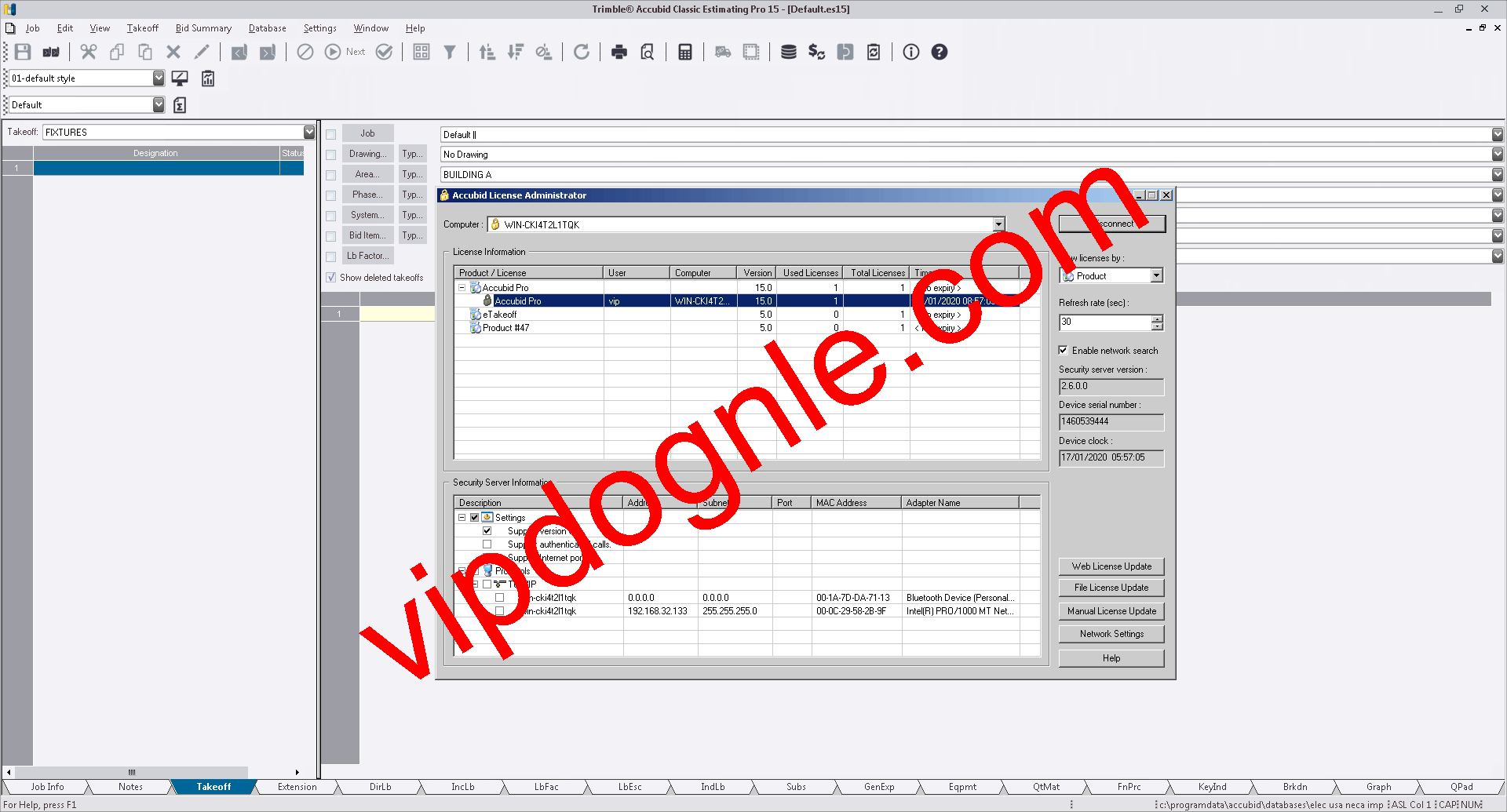Toggle the Settings checkbox in server tree

(x=474, y=518)
